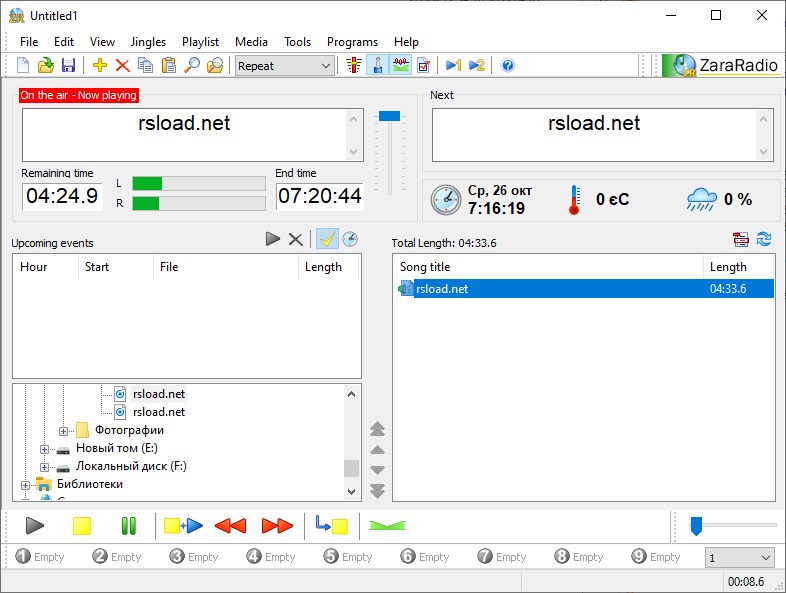786x593 pixels.
Task: Expand the Фотографии folder
Action: pyautogui.click(x=63, y=431)
